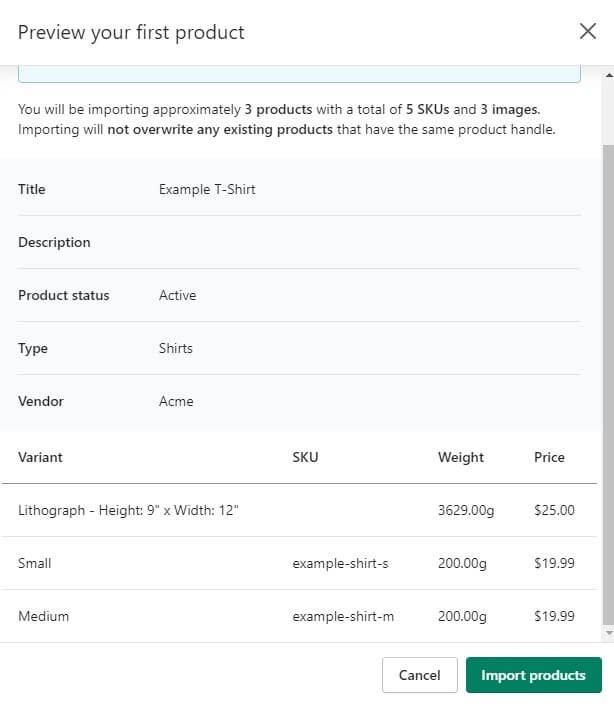Click the vertical scrollbar thumb
The image size is (614, 704).
tap(607, 380)
